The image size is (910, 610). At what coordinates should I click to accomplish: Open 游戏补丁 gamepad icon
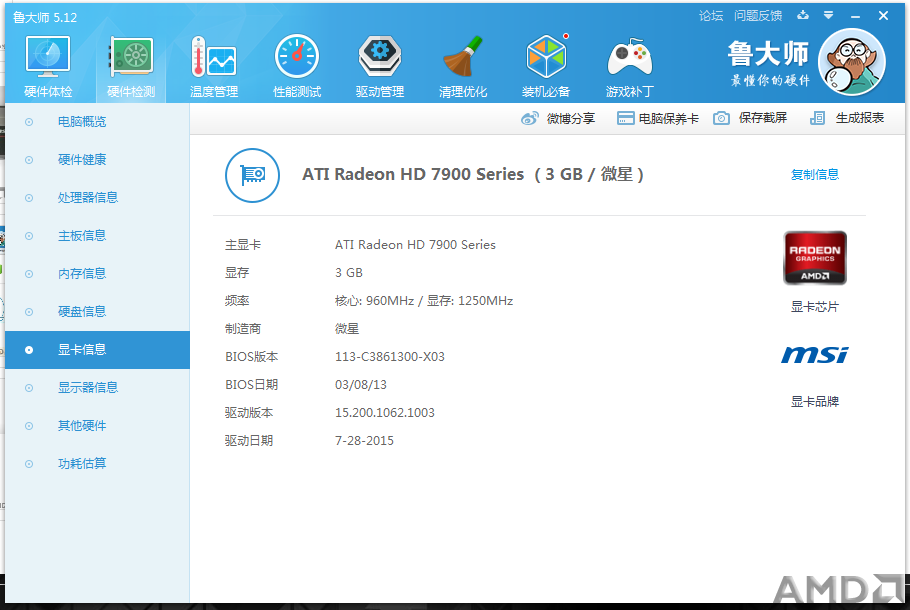(630, 57)
